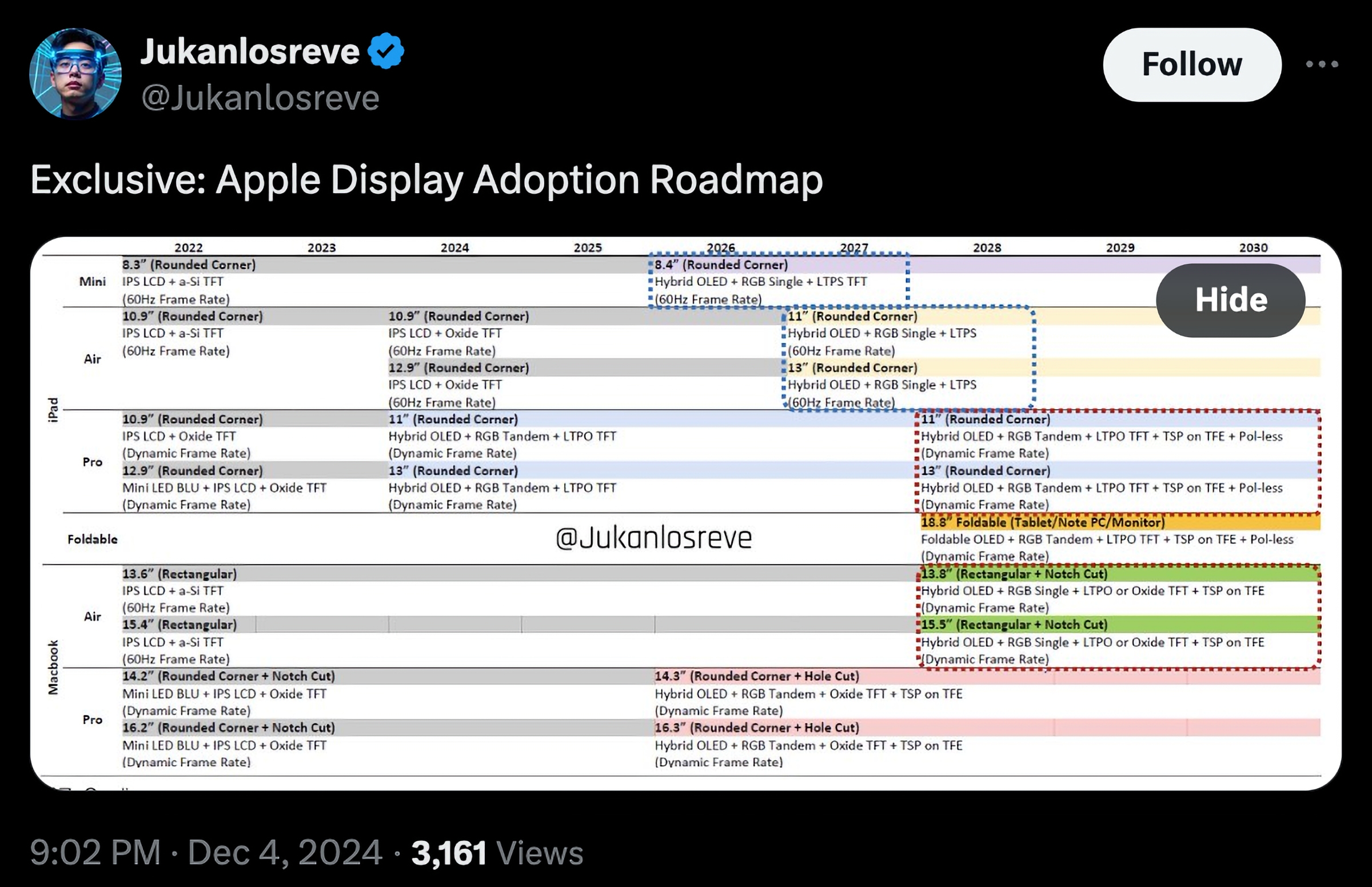Open the @Jukanlosreve handle link

coord(262,97)
